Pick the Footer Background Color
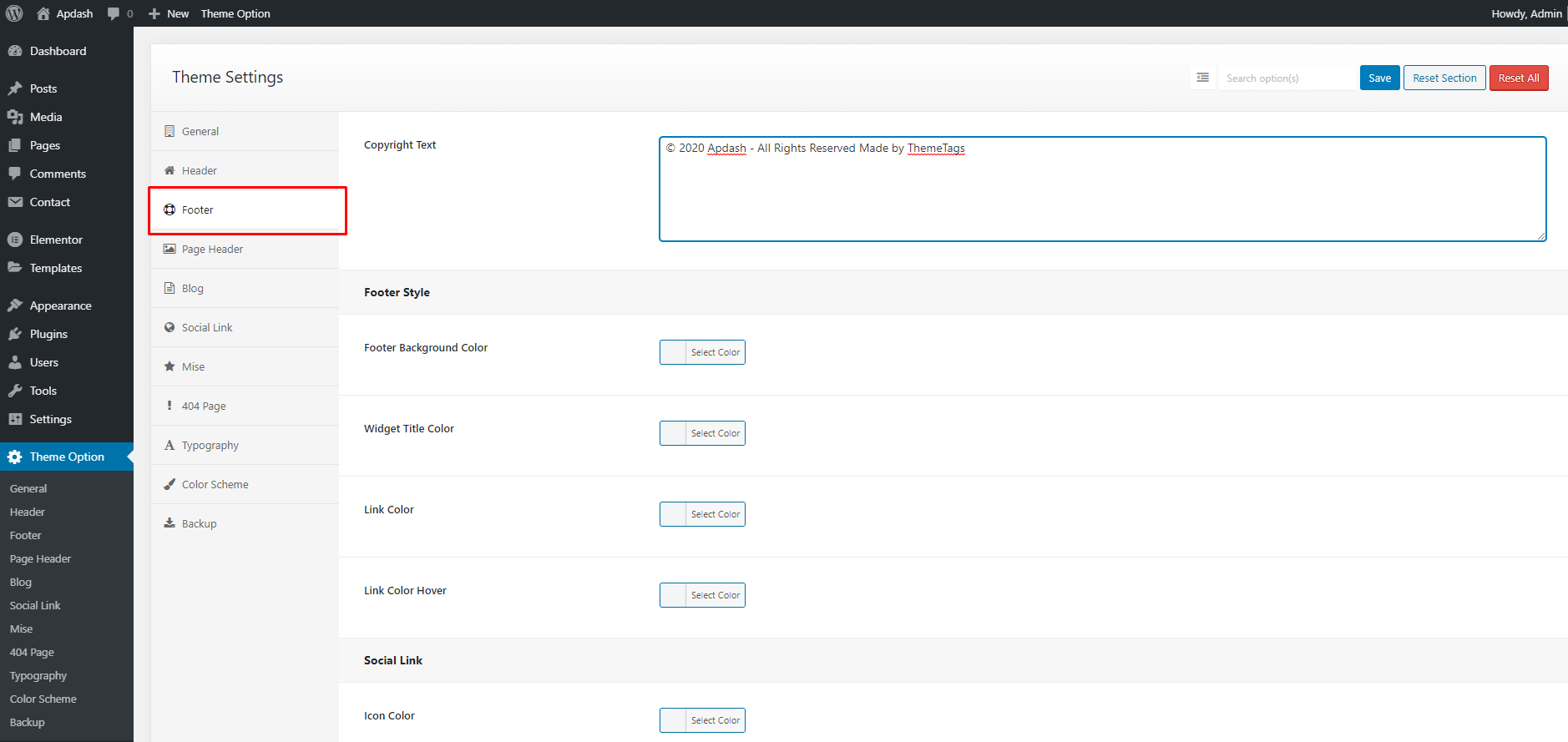 [x=702, y=352]
